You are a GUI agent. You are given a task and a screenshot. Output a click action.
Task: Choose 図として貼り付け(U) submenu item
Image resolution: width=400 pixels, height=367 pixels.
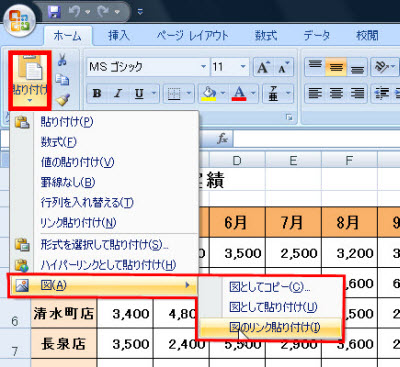(270, 307)
